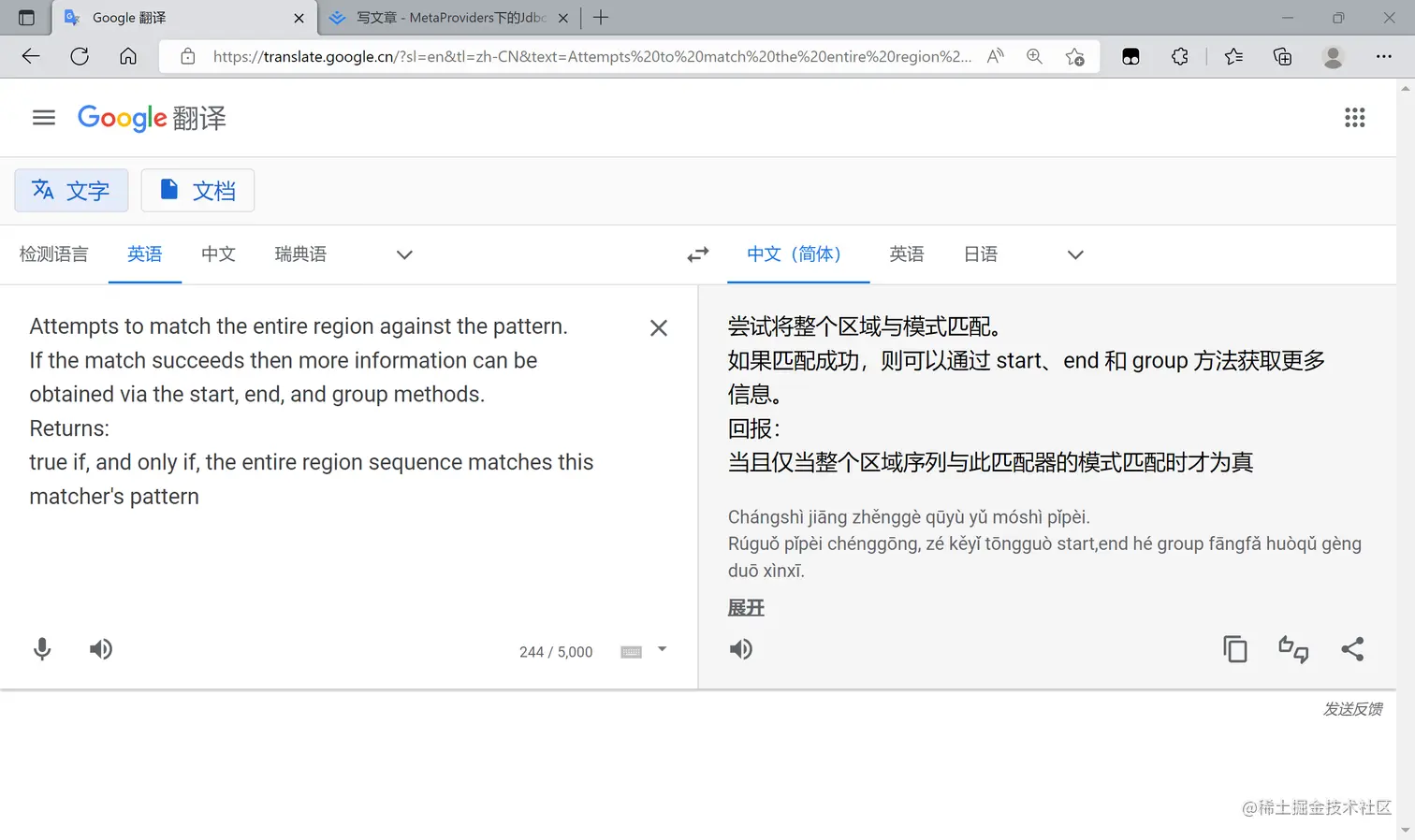The height and width of the screenshot is (840, 1415).
Task: Clear the source text with X
Action: (659, 327)
